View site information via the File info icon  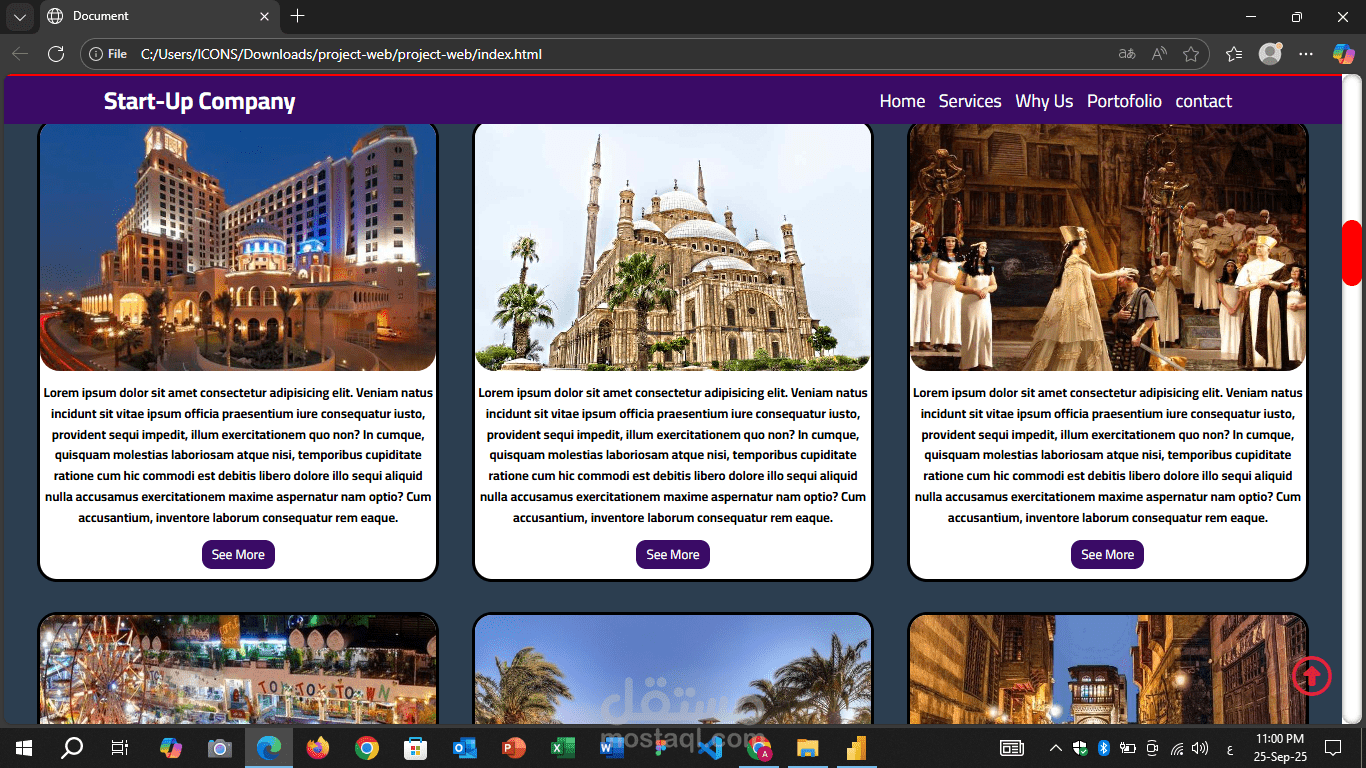click(x=108, y=54)
